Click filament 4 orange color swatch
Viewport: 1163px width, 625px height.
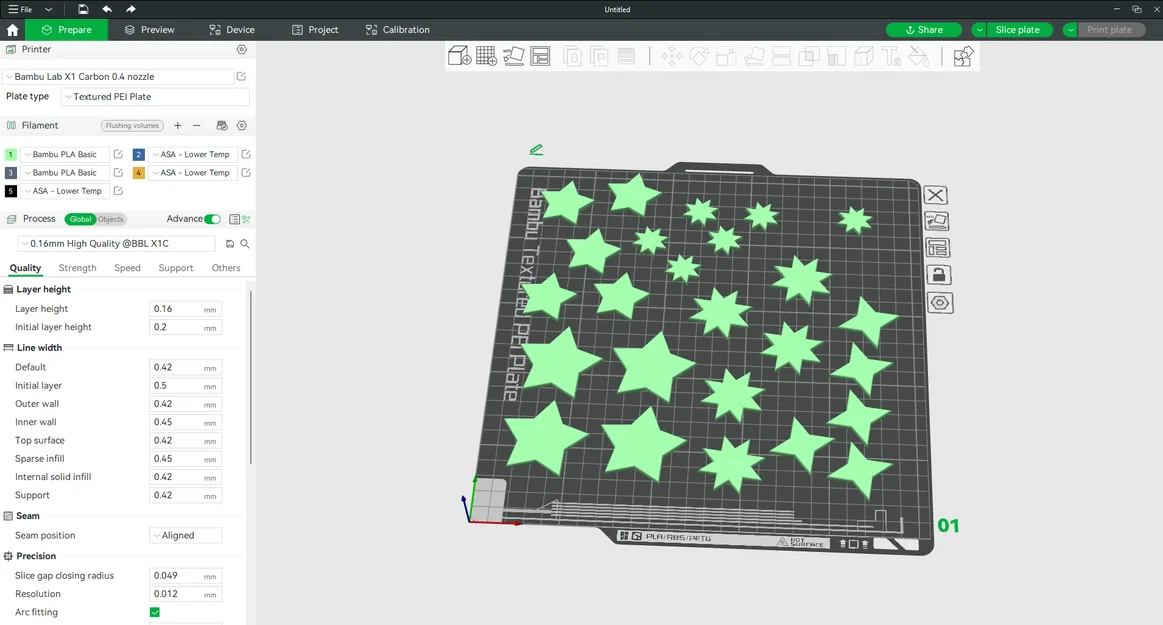tap(139, 173)
